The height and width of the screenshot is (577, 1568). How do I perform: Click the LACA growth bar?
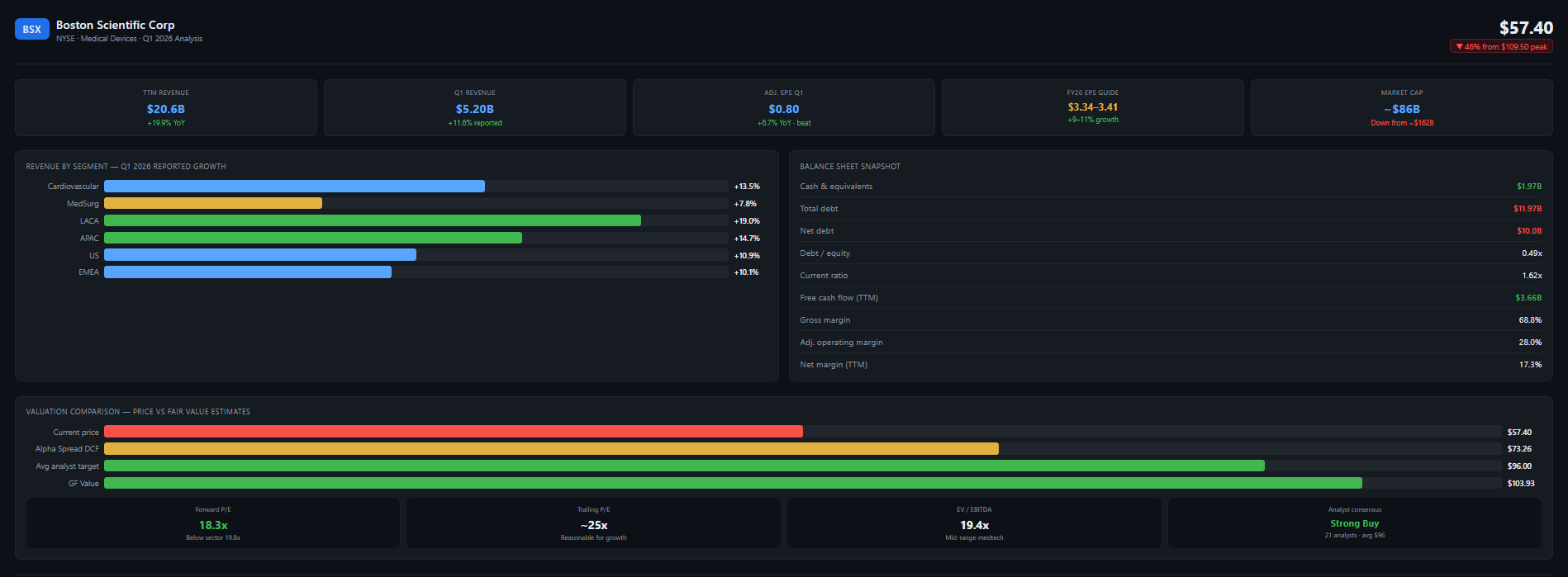pos(373,220)
